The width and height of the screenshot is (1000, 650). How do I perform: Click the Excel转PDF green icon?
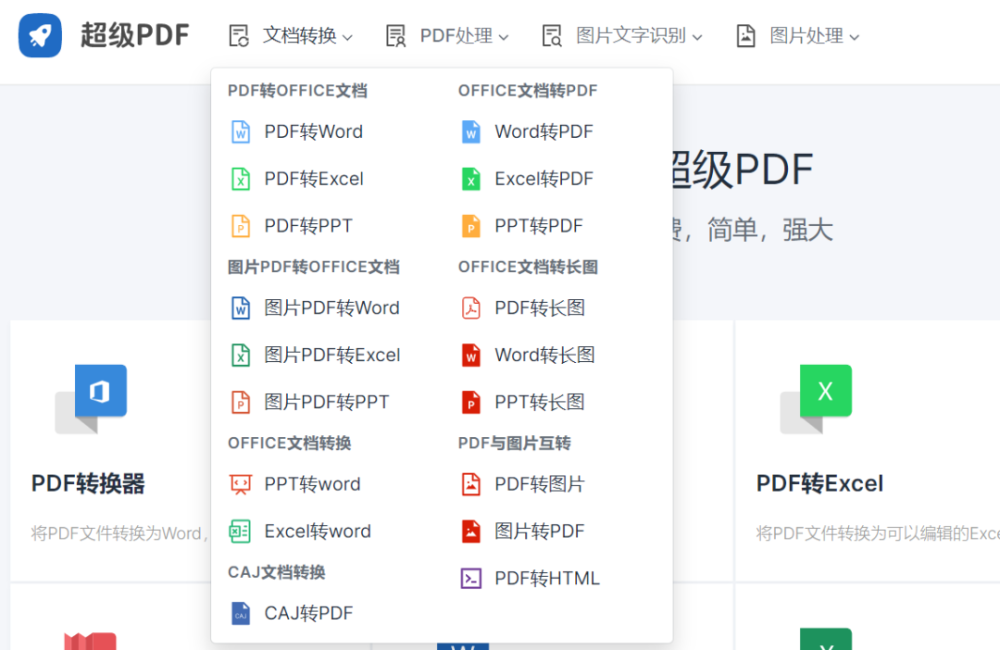(x=471, y=179)
